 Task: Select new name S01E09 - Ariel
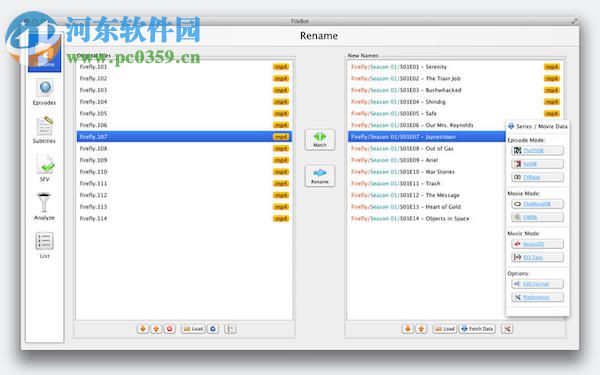point(427,160)
